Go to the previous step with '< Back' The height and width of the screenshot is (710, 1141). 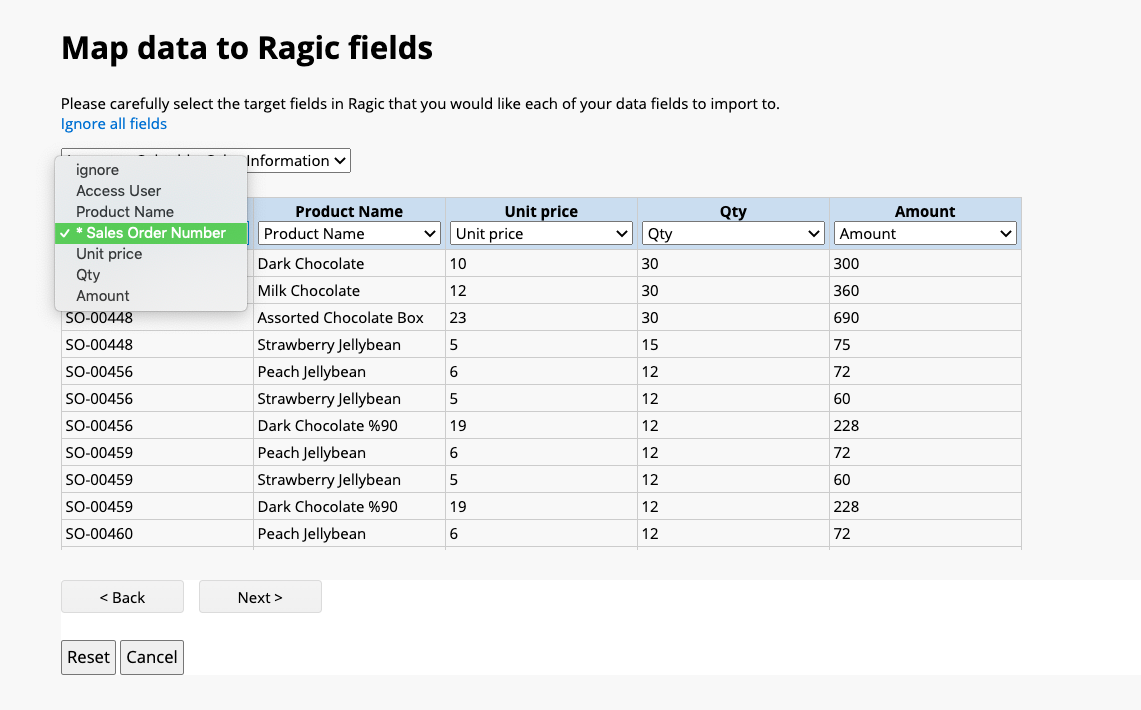pyautogui.click(x=122, y=597)
